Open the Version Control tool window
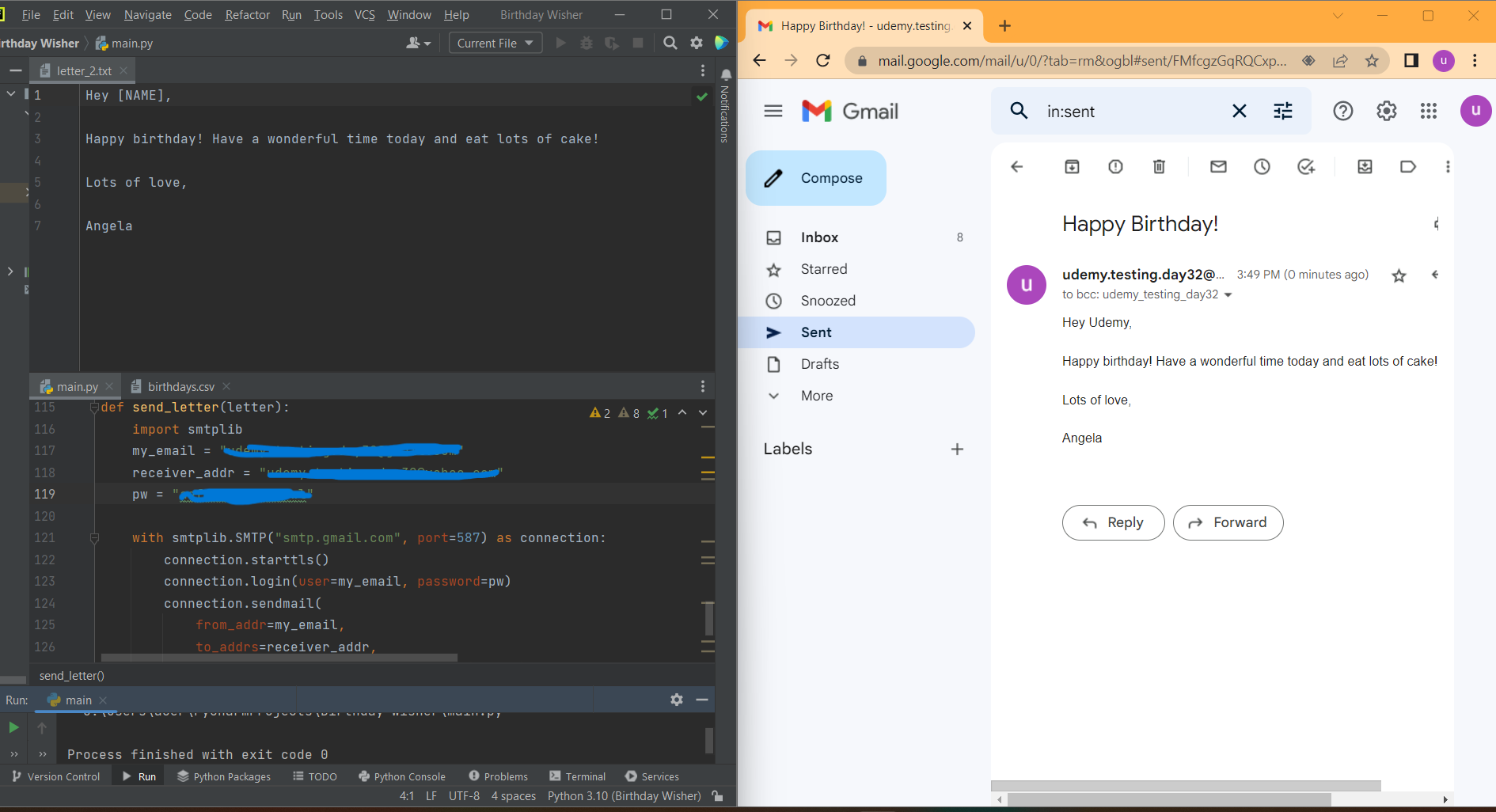Viewport: 1496px width, 812px height. click(56, 776)
